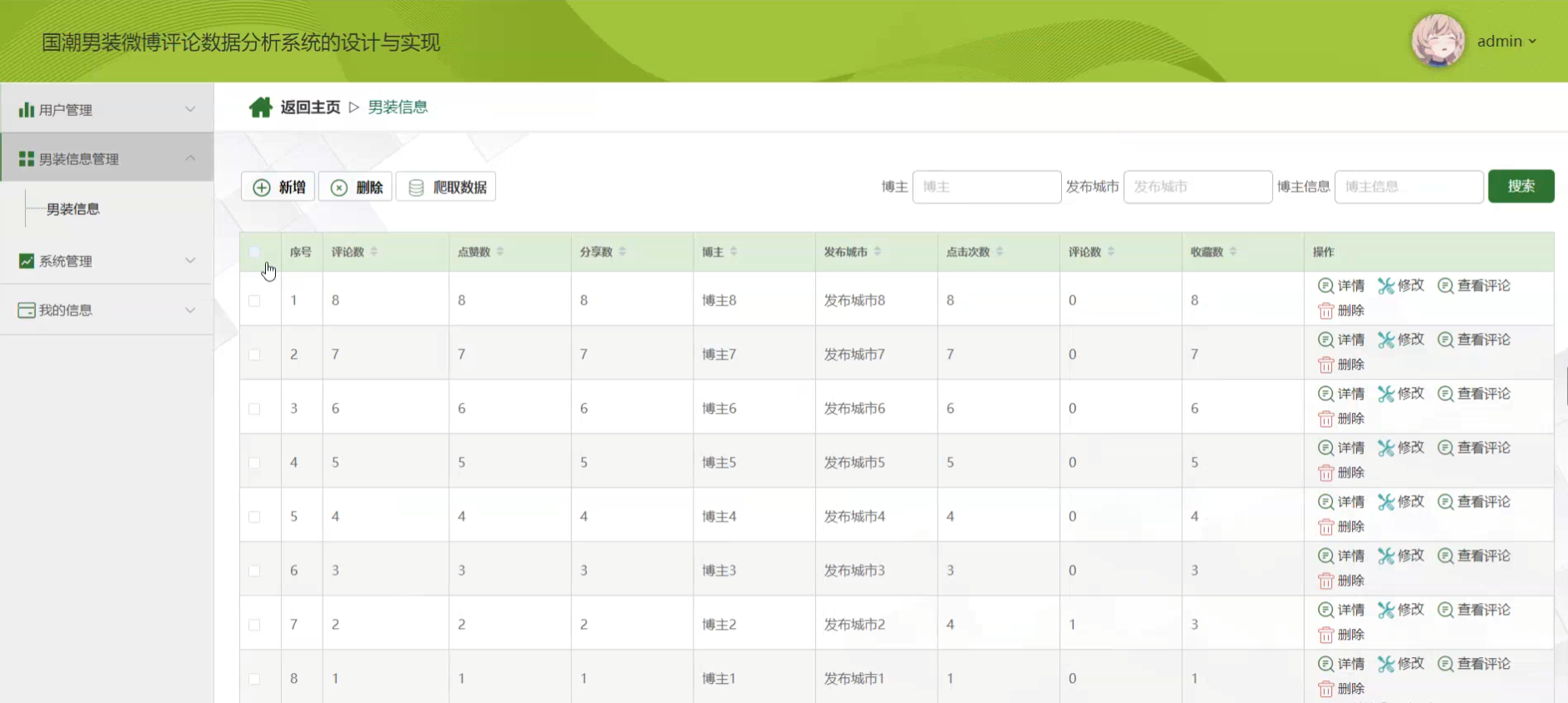Viewport: 1568px width, 703px height.
Task: Check the checkbox for row 博主1
Action: [x=254, y=679]
